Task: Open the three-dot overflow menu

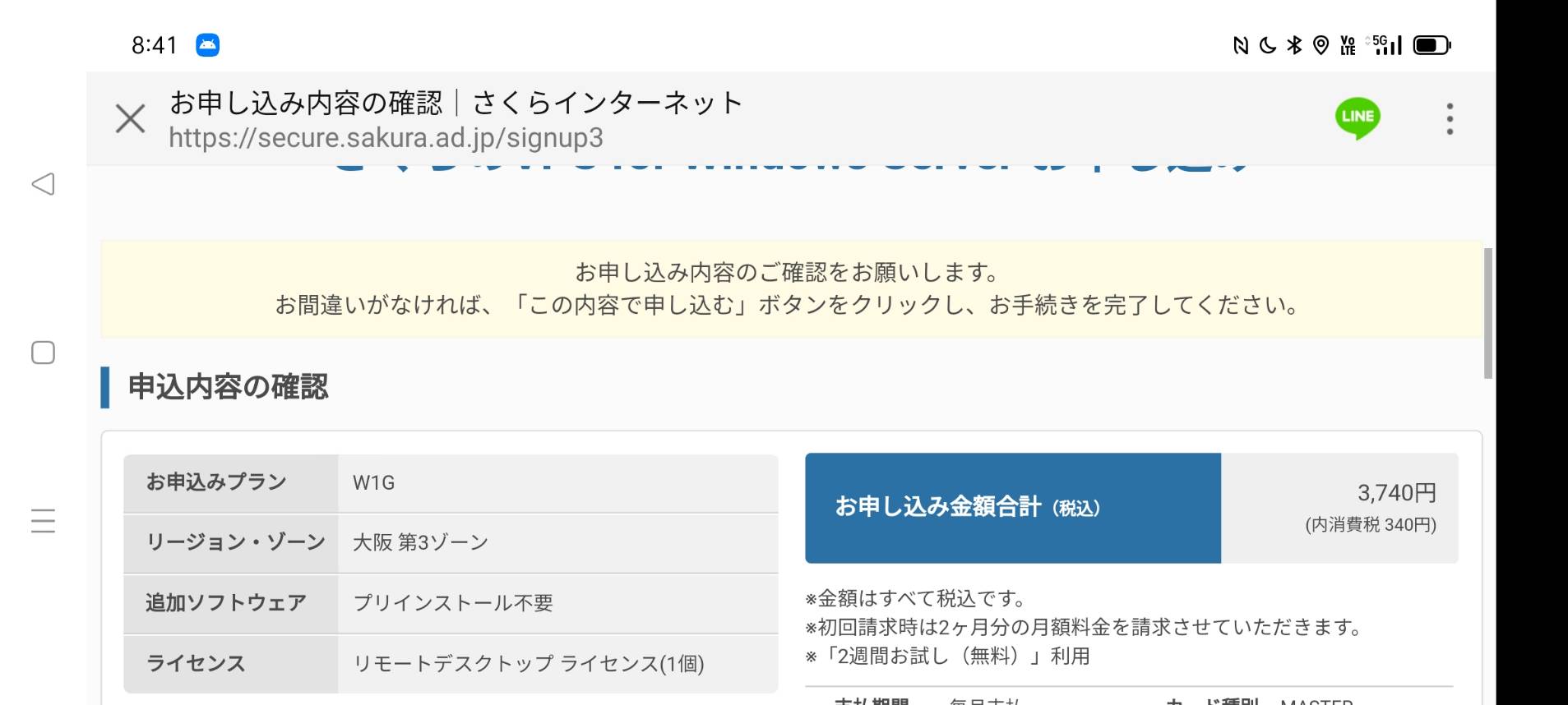Action: 1450,119
